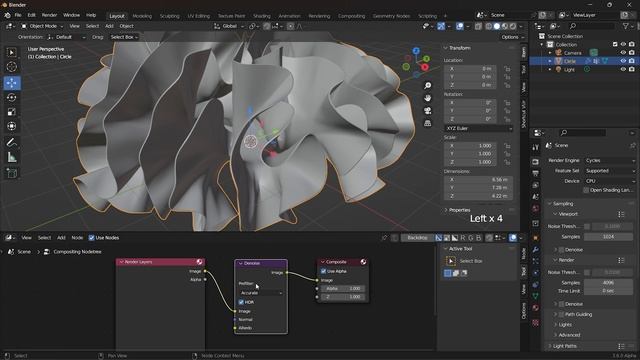Select the Cursor tool in viewport toolbar
Image resolution: width=640 pixels, height=360 pixels.
click(11, 67)
